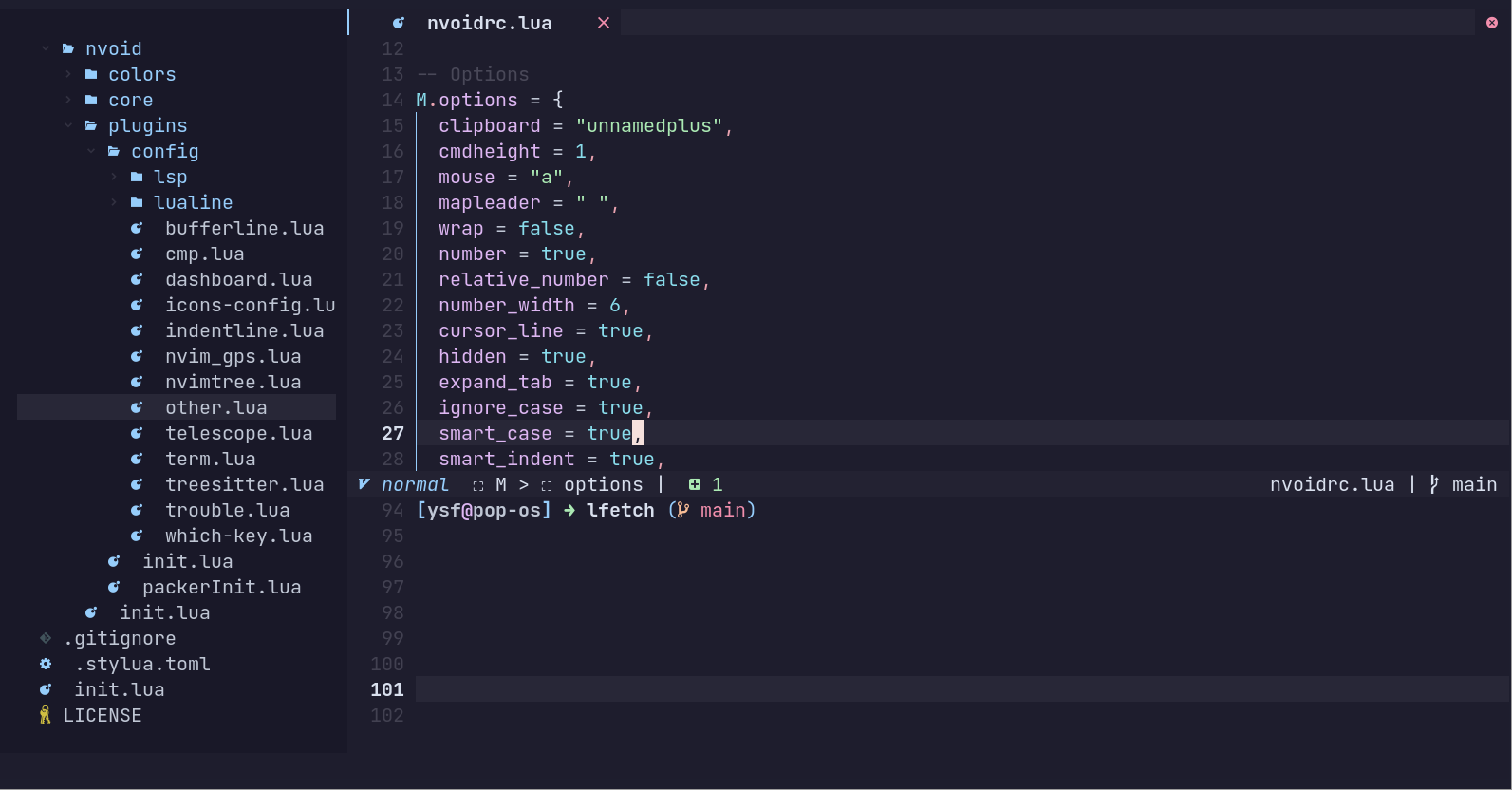
Task: Click the nvoid open-folder icon
Action: click(x=68, y=48)
